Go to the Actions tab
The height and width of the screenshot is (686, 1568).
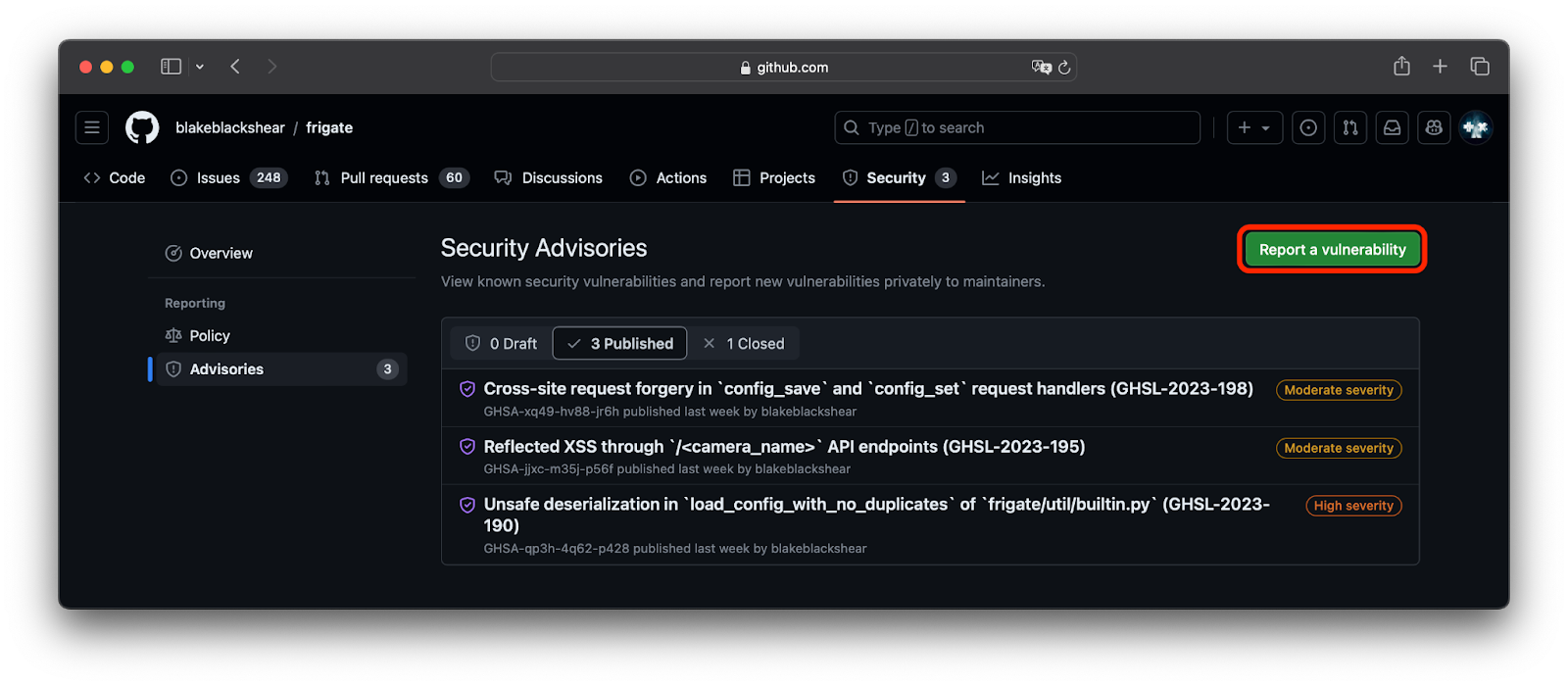tap(668, 177)
